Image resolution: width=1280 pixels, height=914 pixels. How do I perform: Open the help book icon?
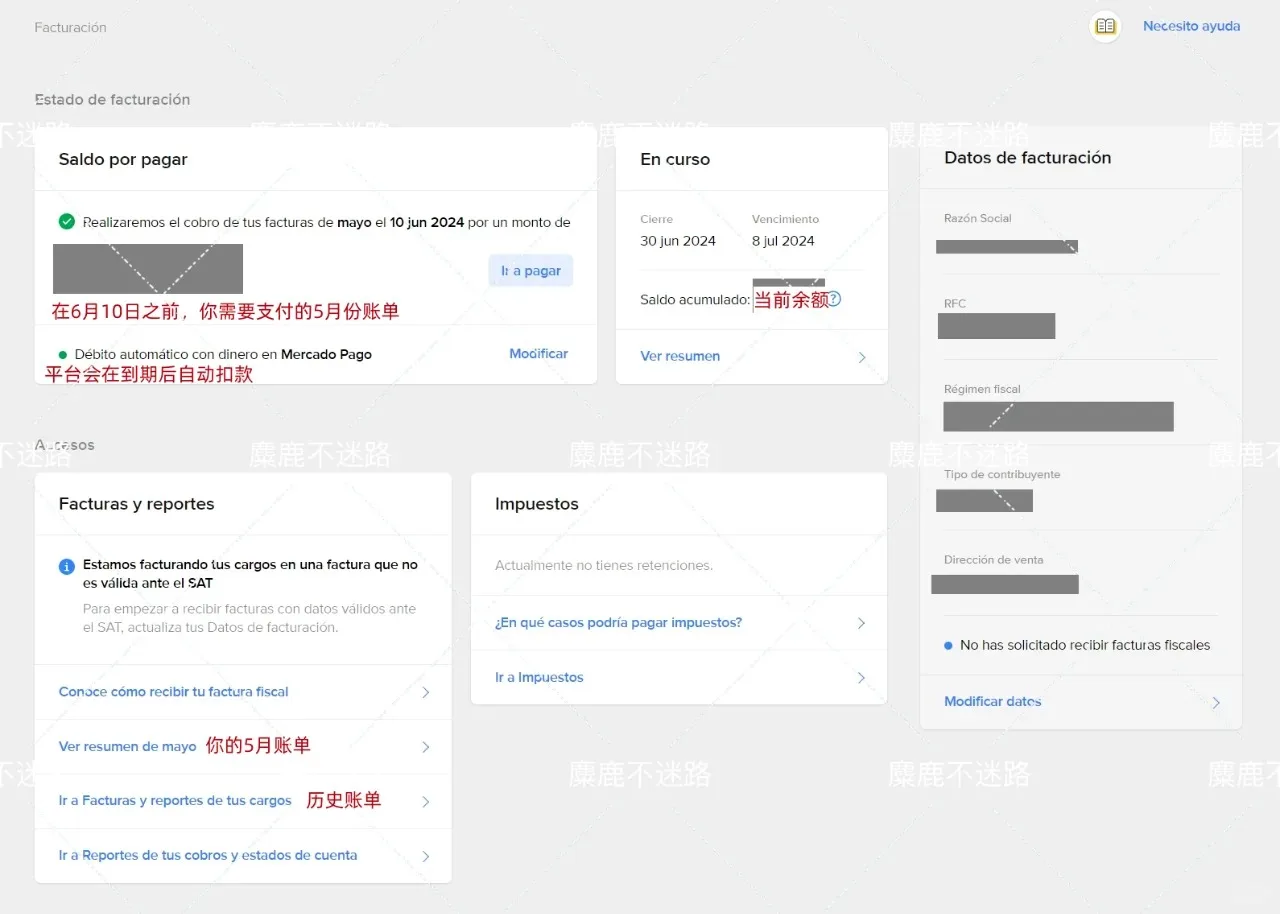1105,27
